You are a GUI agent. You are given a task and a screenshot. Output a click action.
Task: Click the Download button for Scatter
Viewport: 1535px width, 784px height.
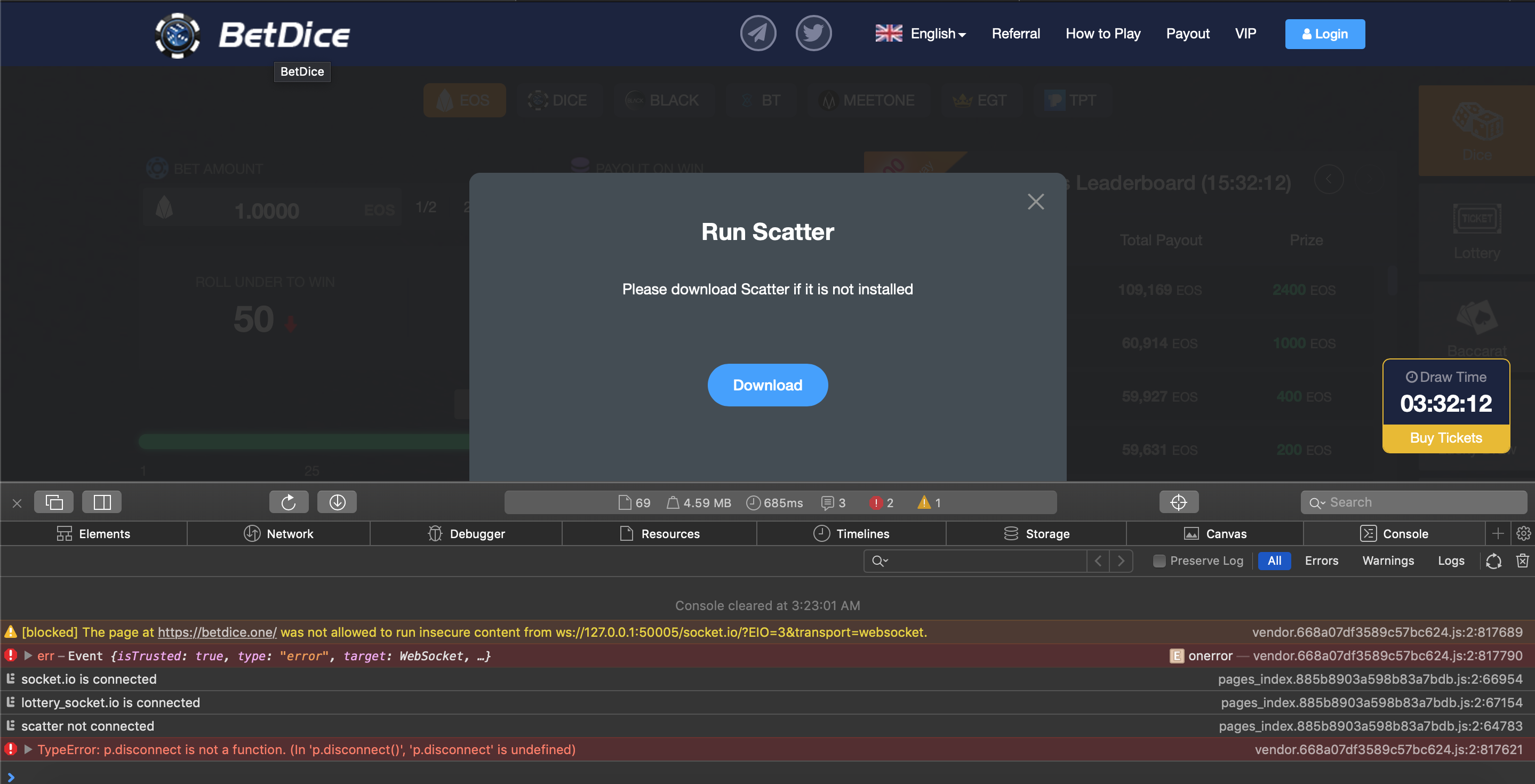coord(767,385)
